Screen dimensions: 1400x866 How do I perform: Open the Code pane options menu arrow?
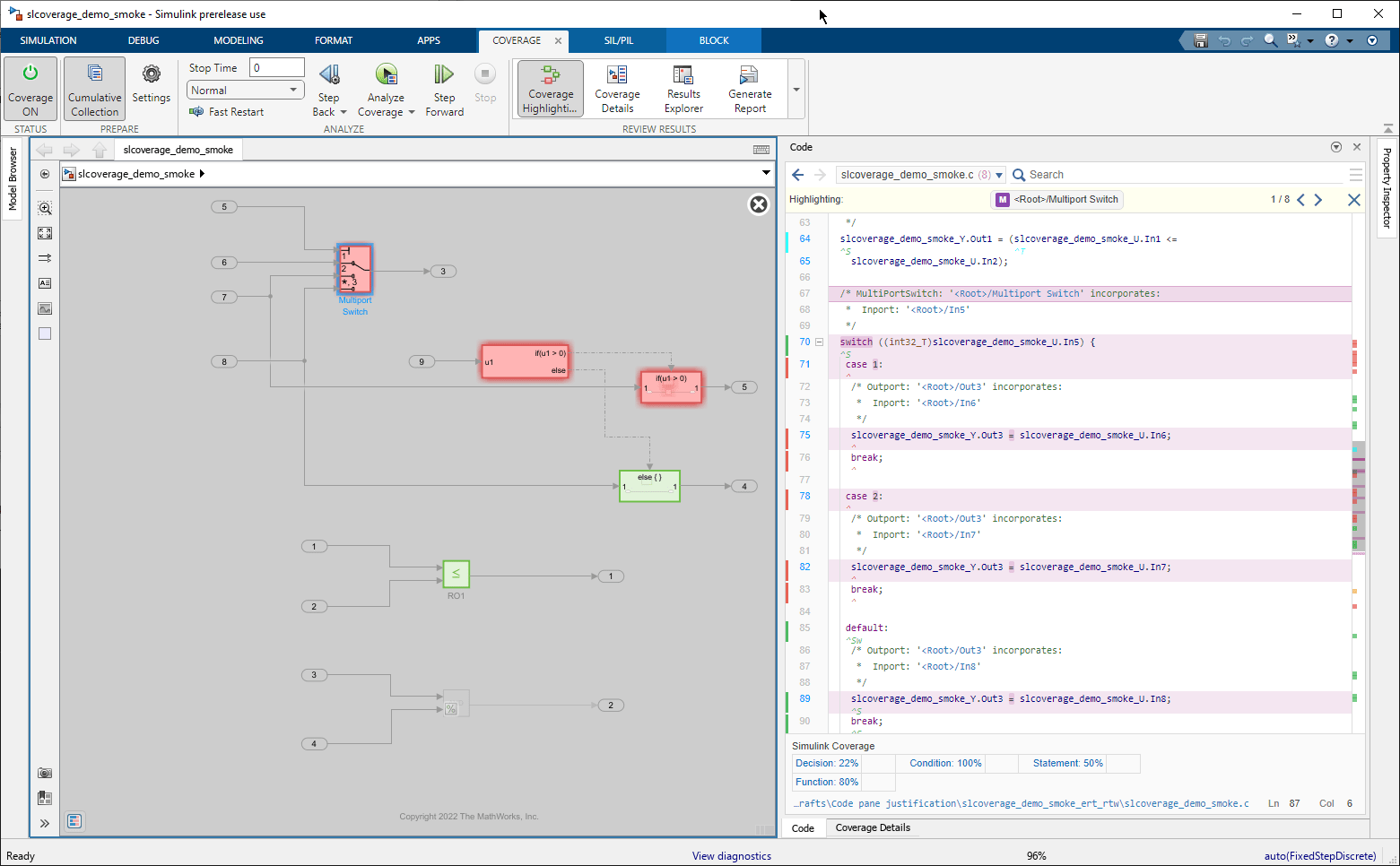point(1336,147)
